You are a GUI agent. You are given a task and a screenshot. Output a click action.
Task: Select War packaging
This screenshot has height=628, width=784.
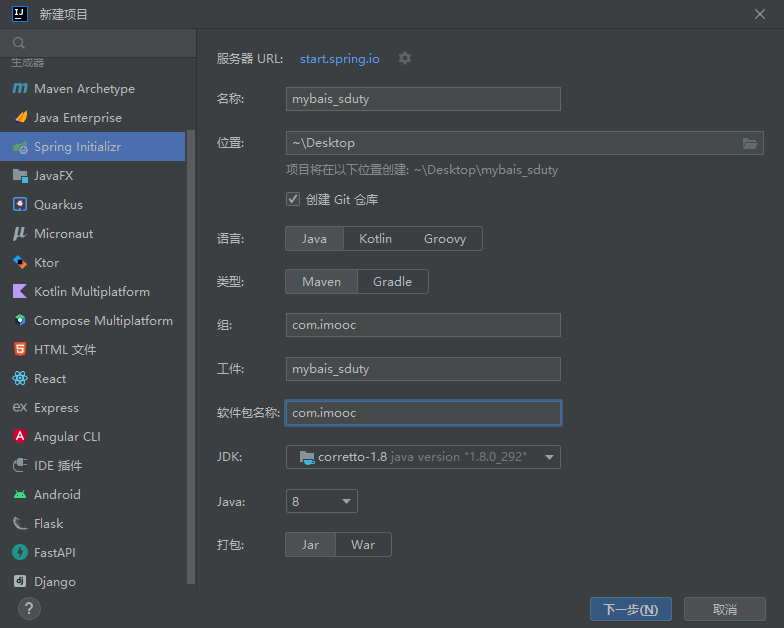point(363,544)
